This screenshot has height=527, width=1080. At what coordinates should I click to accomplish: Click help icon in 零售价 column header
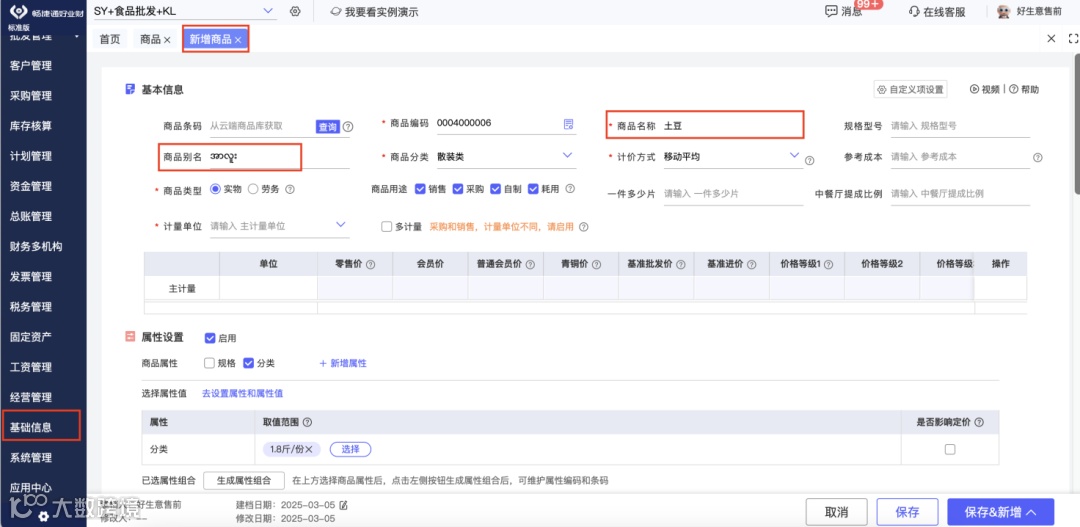coord(371,265)
